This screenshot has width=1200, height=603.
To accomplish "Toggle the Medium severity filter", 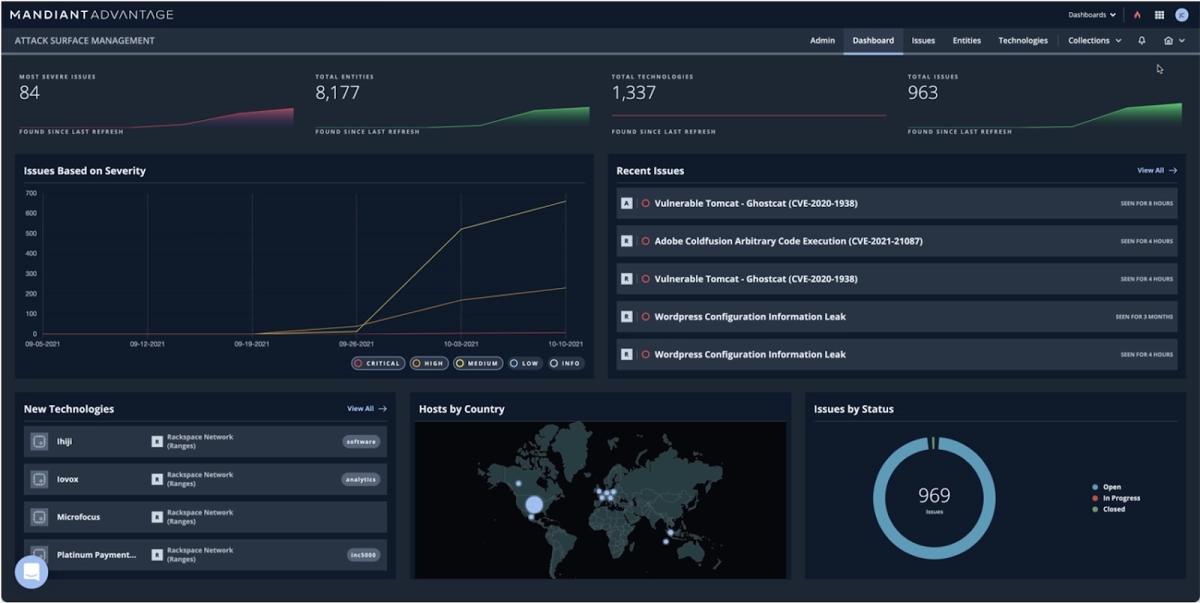I will [477, 363].
